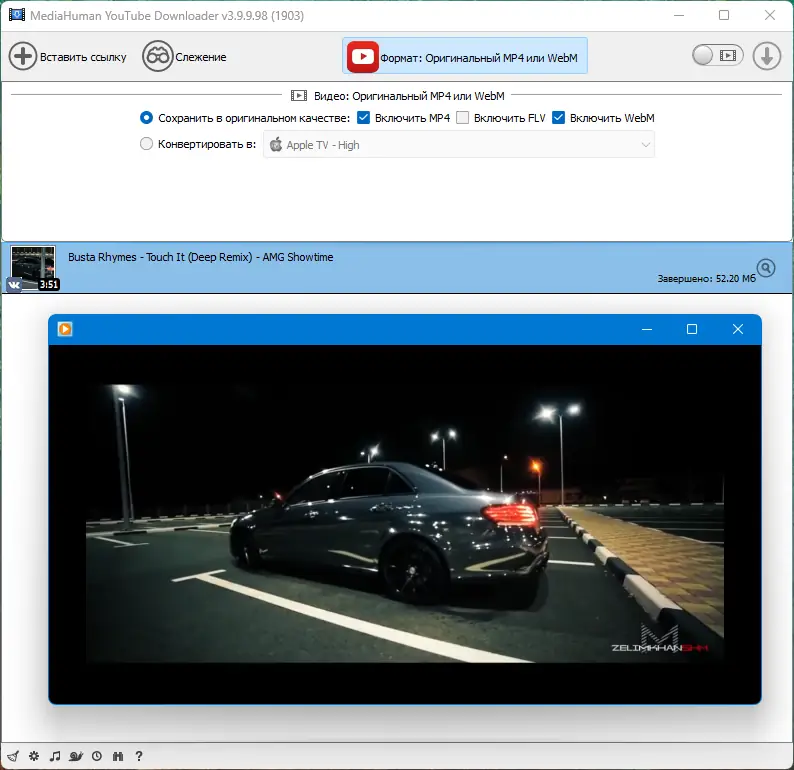
Task: Toggle the auto-download video mode switch
Action: (718, 55)
